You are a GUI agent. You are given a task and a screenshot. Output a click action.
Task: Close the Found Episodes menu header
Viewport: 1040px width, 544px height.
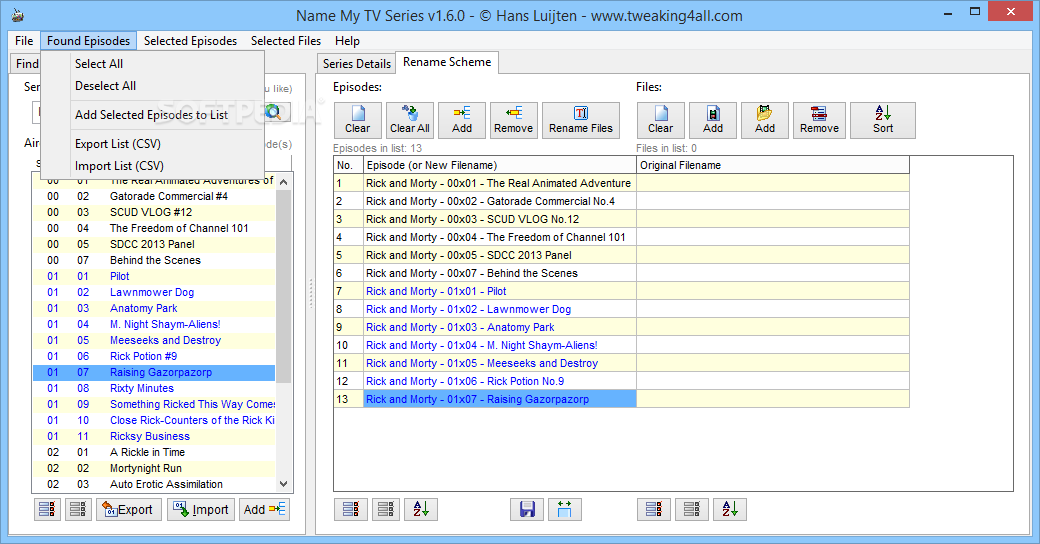[x=88, y=41]
